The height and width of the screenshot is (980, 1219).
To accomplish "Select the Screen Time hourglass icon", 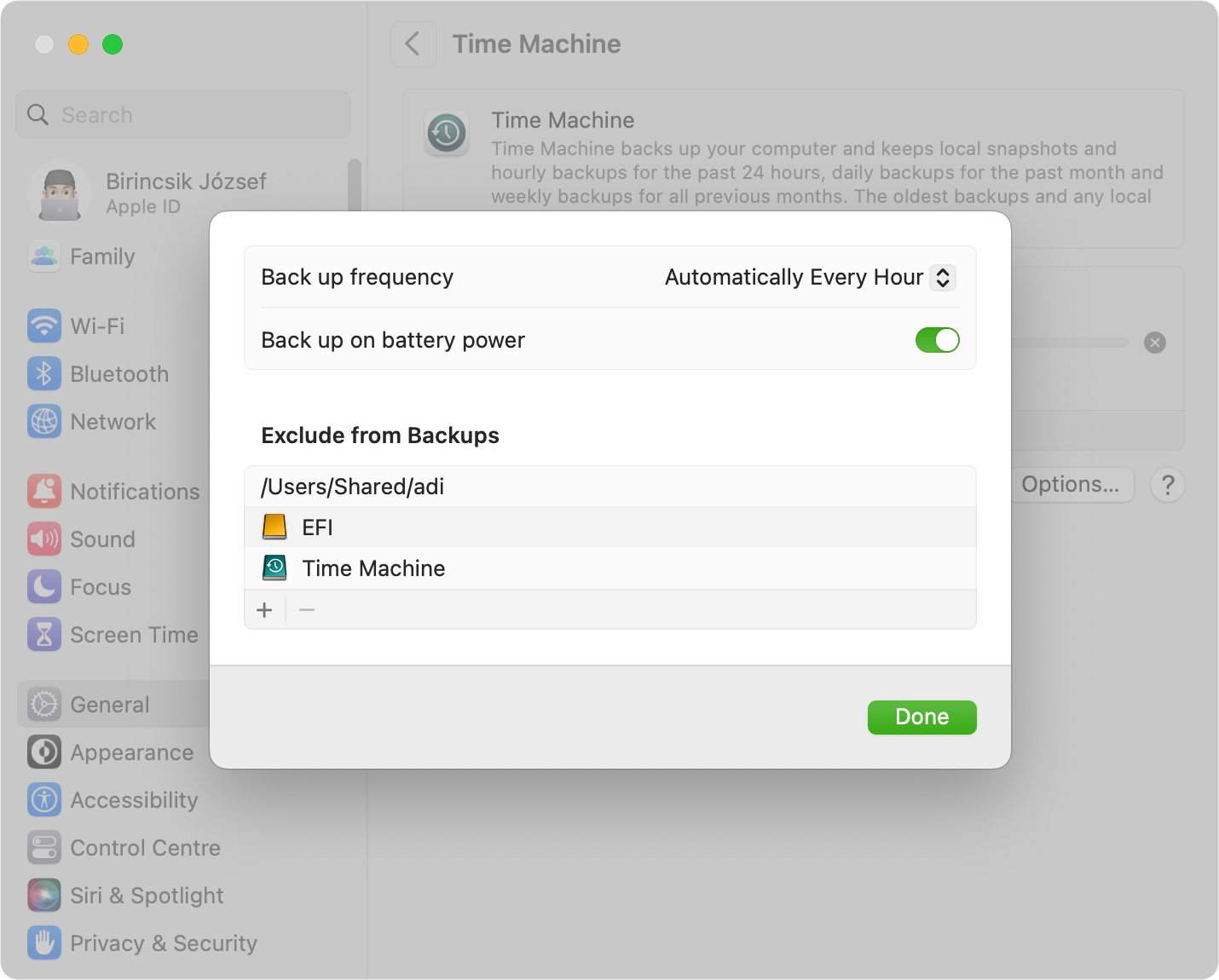I will pos(44,634).
